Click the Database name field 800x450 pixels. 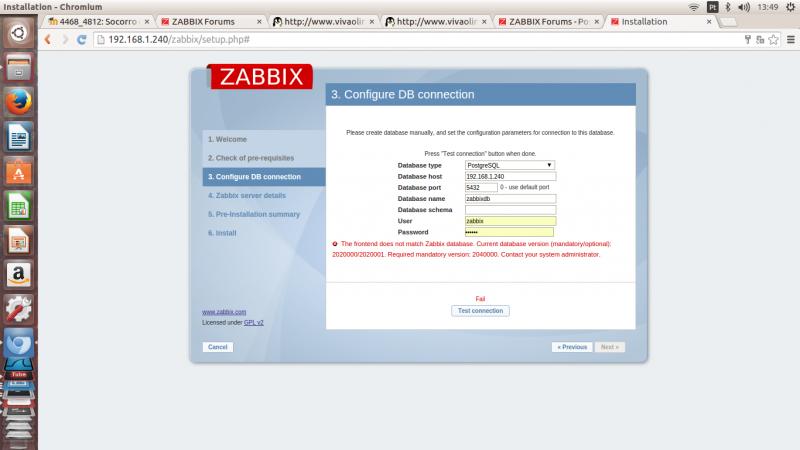tap(510, 199)
